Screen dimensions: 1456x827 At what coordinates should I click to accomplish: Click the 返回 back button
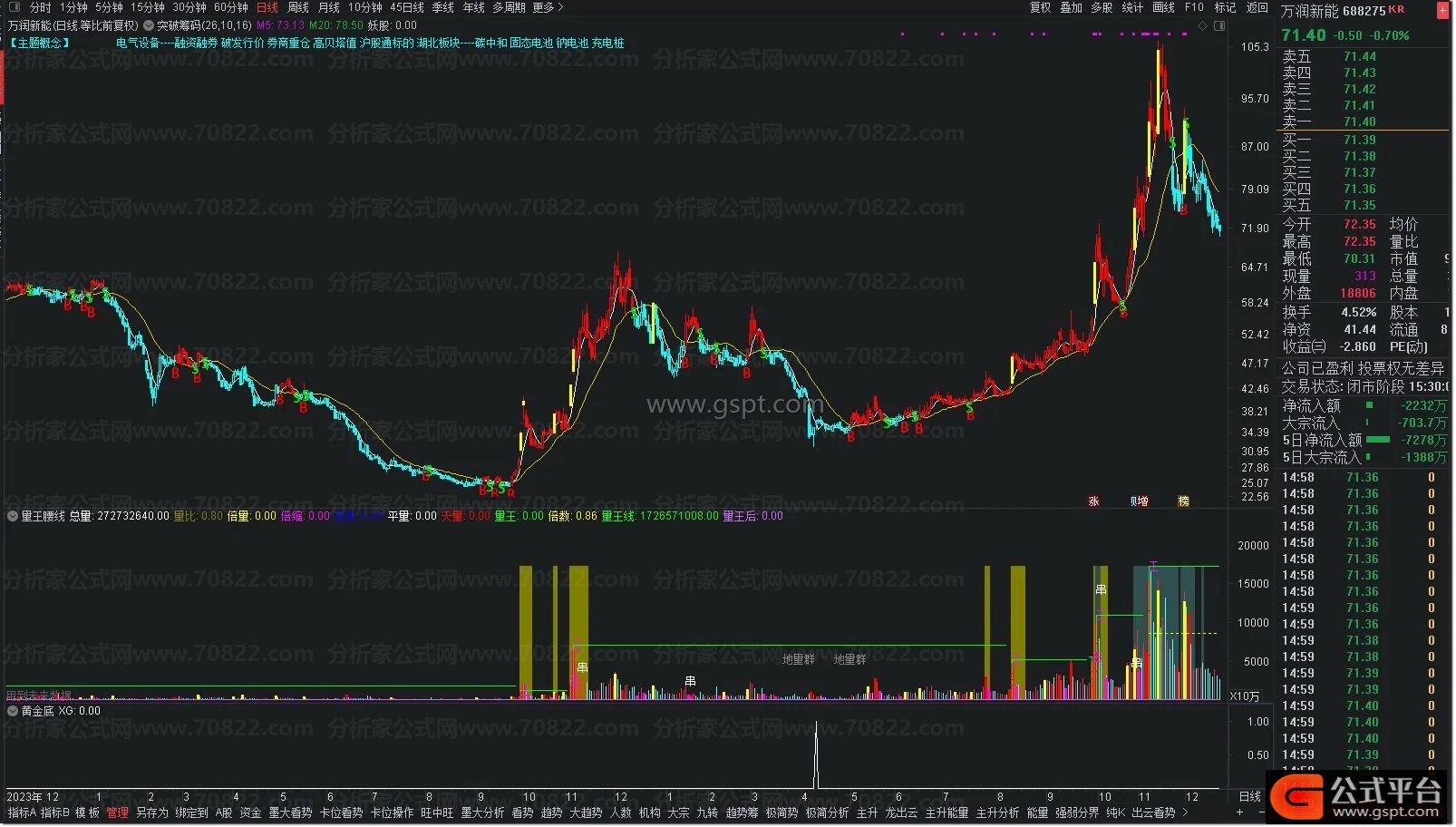(x=1257, y=7)
